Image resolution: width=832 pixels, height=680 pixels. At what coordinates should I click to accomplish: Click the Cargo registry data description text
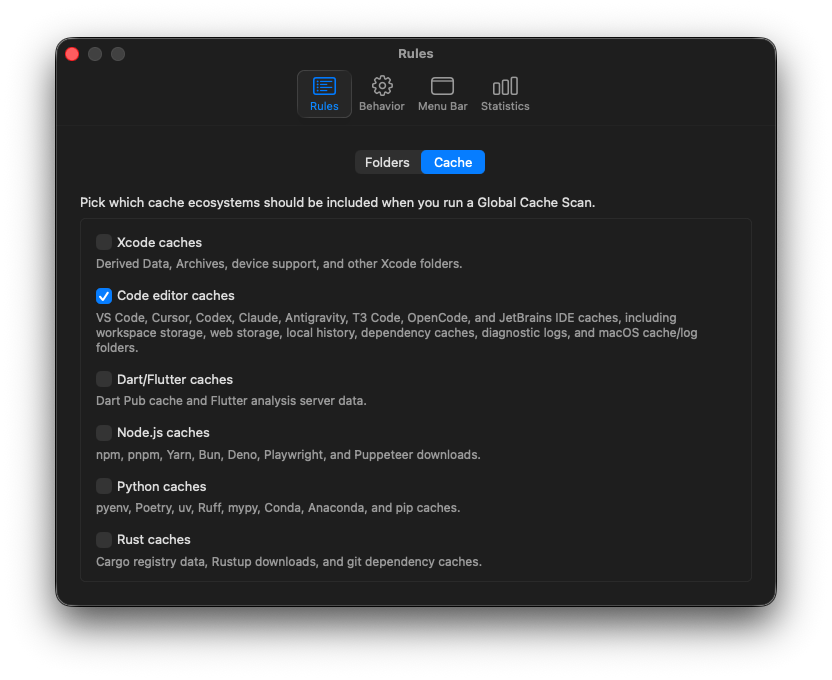coord(288,562)
